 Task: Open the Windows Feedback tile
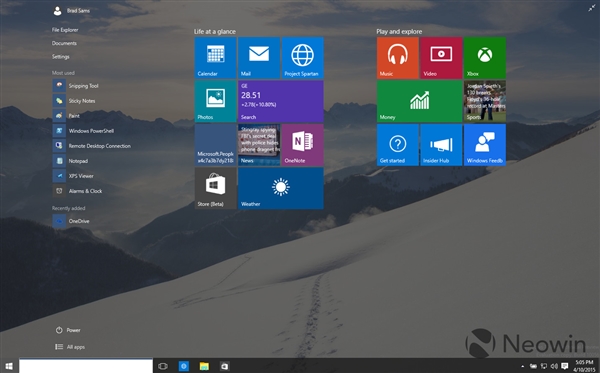coord(485,145)
